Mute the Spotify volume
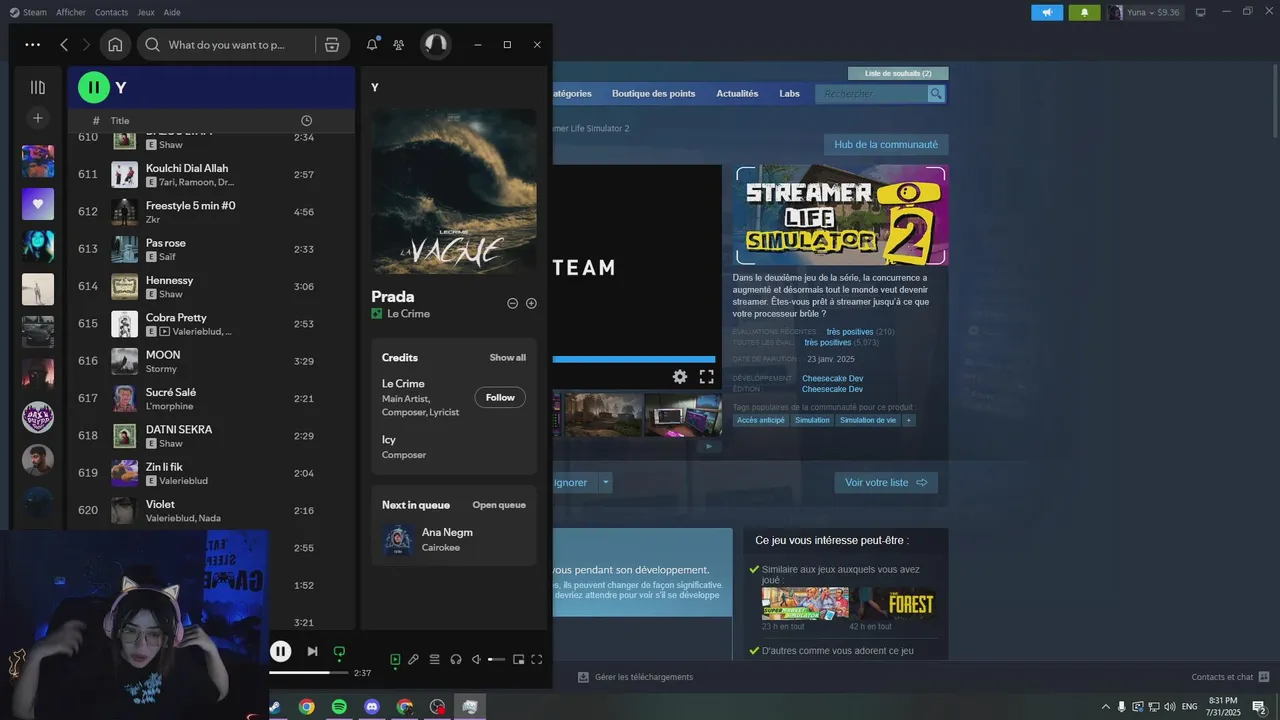 (476, 659)
